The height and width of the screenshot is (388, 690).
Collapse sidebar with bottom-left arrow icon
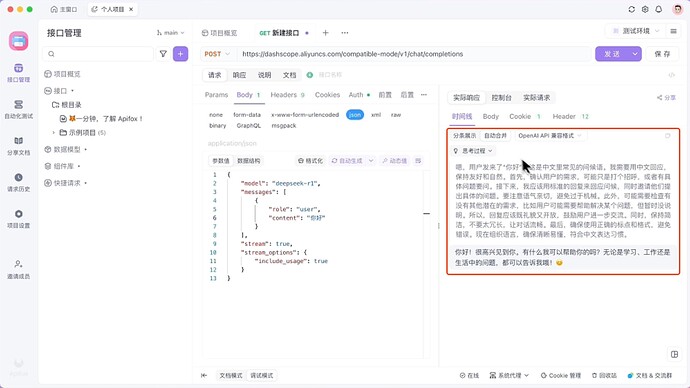click(204, 375)
